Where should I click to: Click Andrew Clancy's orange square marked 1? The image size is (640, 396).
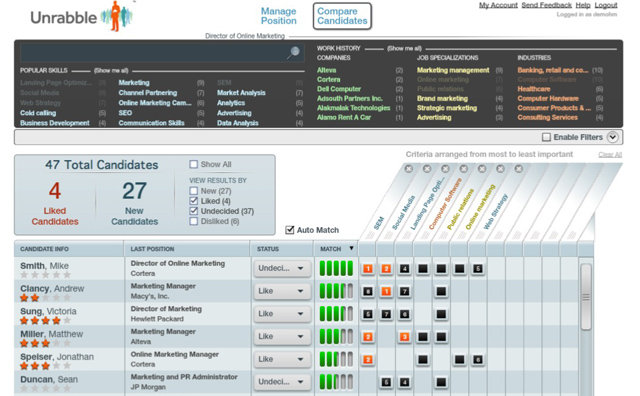(386, 291)
